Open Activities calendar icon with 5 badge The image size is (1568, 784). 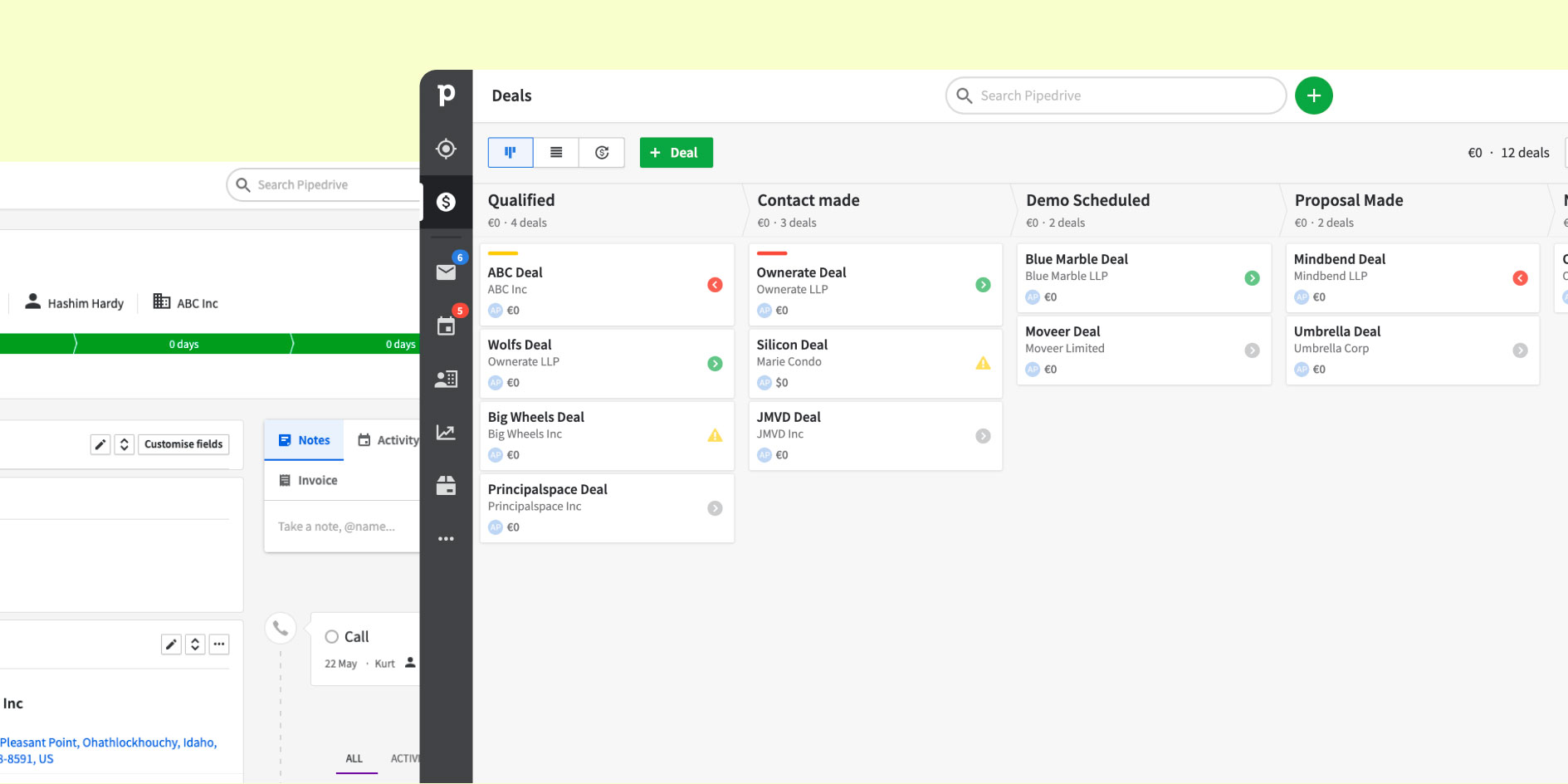(446, 326)
